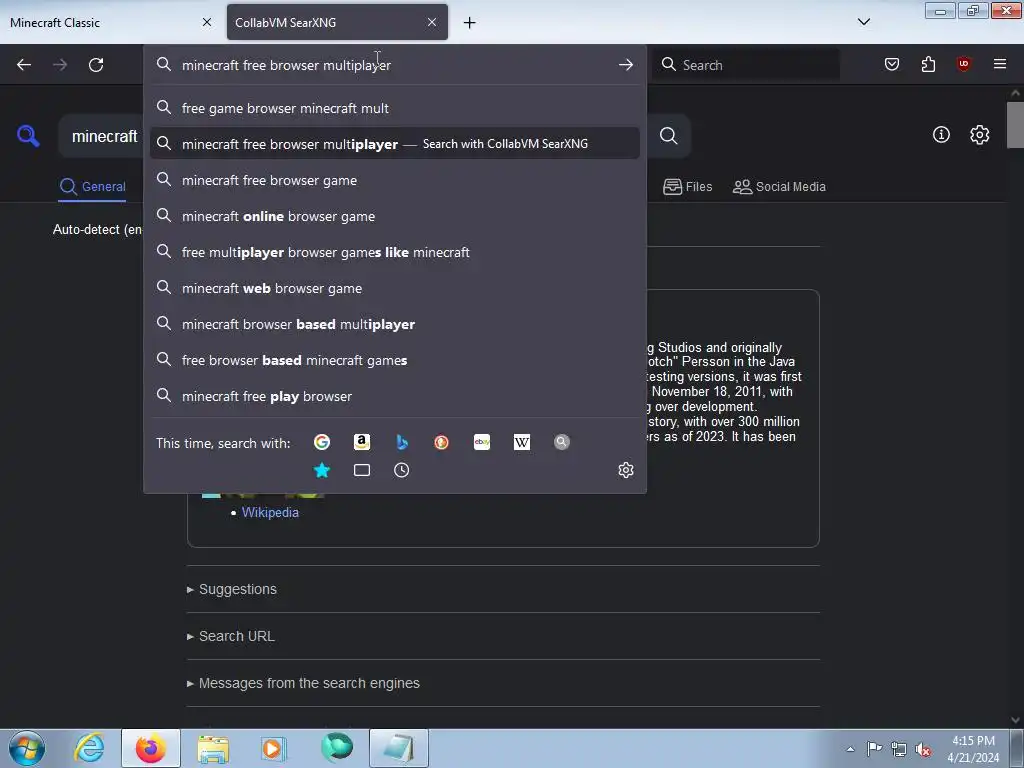Viewport: 1024px width, 768px height.
Task: Pick suggestion 'minecraft free play browser'
Action: point(394,396)
